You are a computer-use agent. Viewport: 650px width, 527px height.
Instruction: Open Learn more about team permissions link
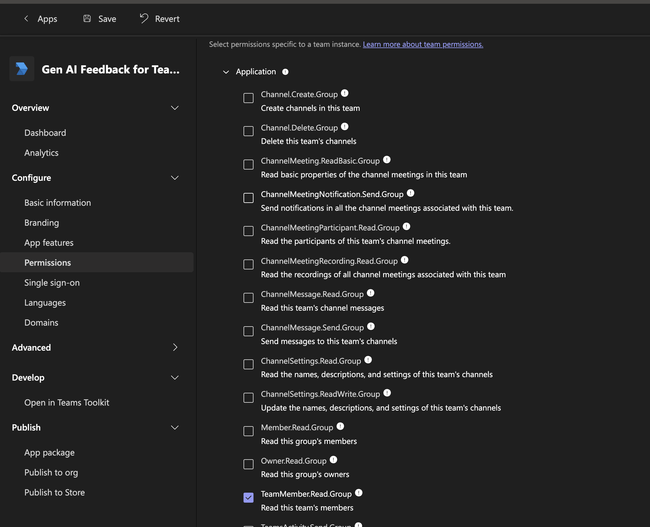422,45
